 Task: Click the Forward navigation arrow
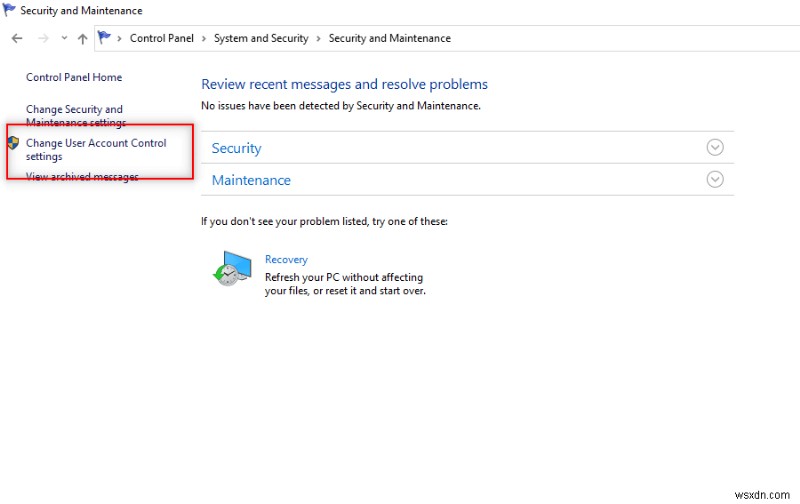pyautogui.click(x=42, y=38)
